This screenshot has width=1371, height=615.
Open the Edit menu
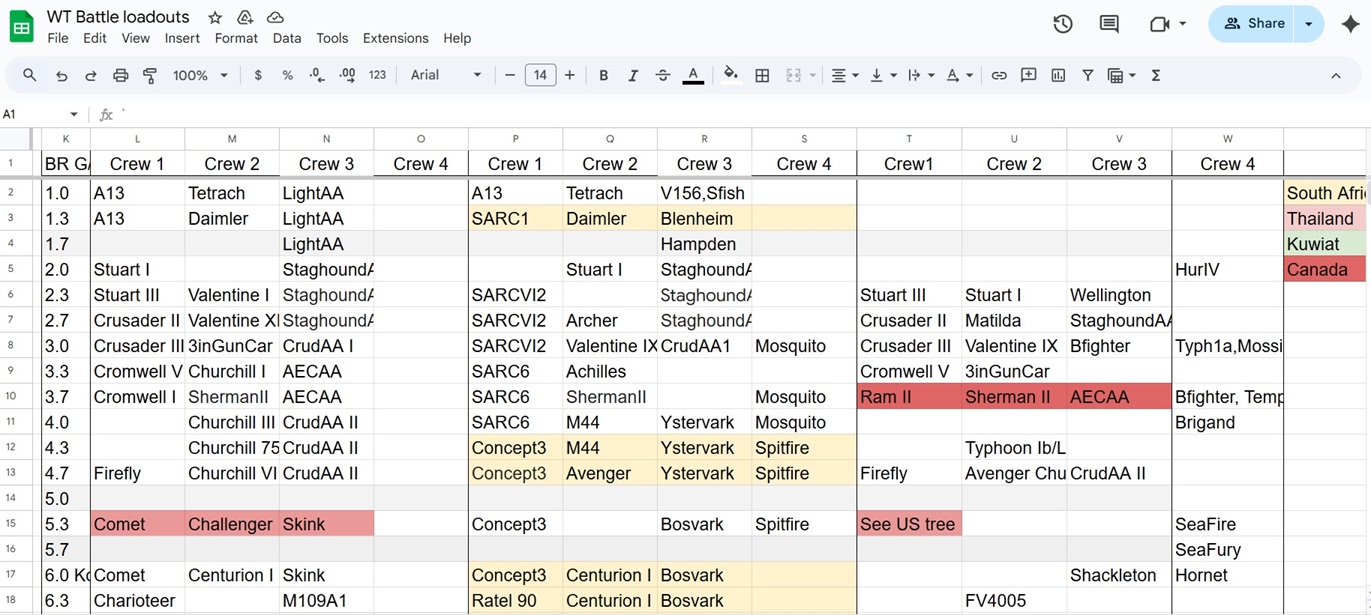(95, 38)
